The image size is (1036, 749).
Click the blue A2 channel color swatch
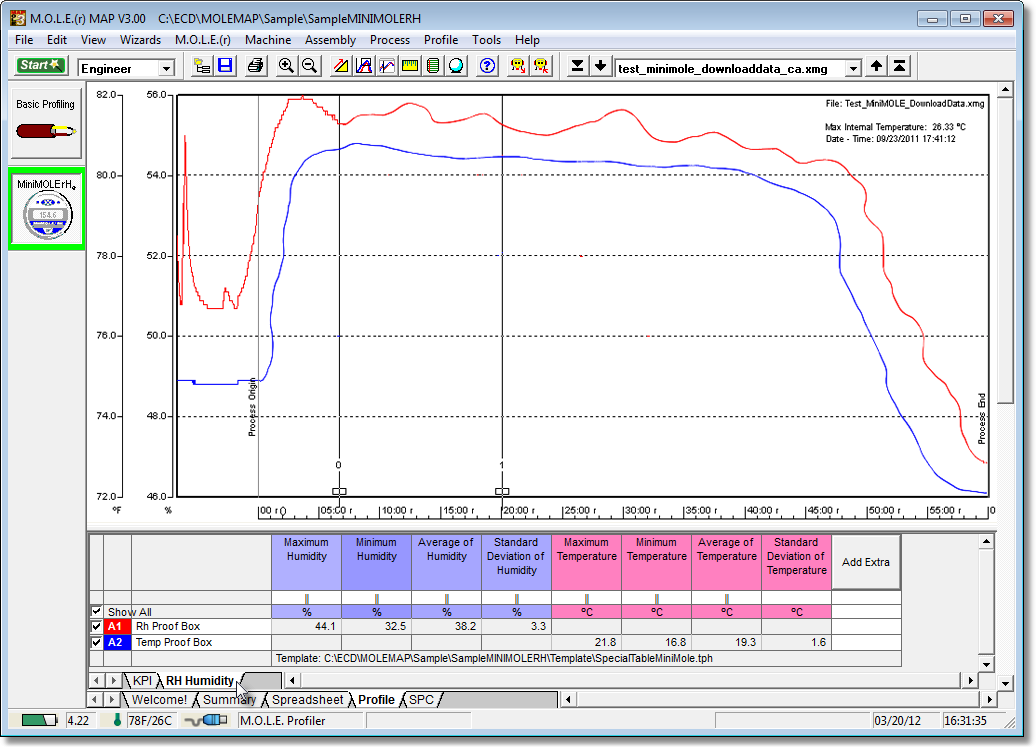pos(118,642)
